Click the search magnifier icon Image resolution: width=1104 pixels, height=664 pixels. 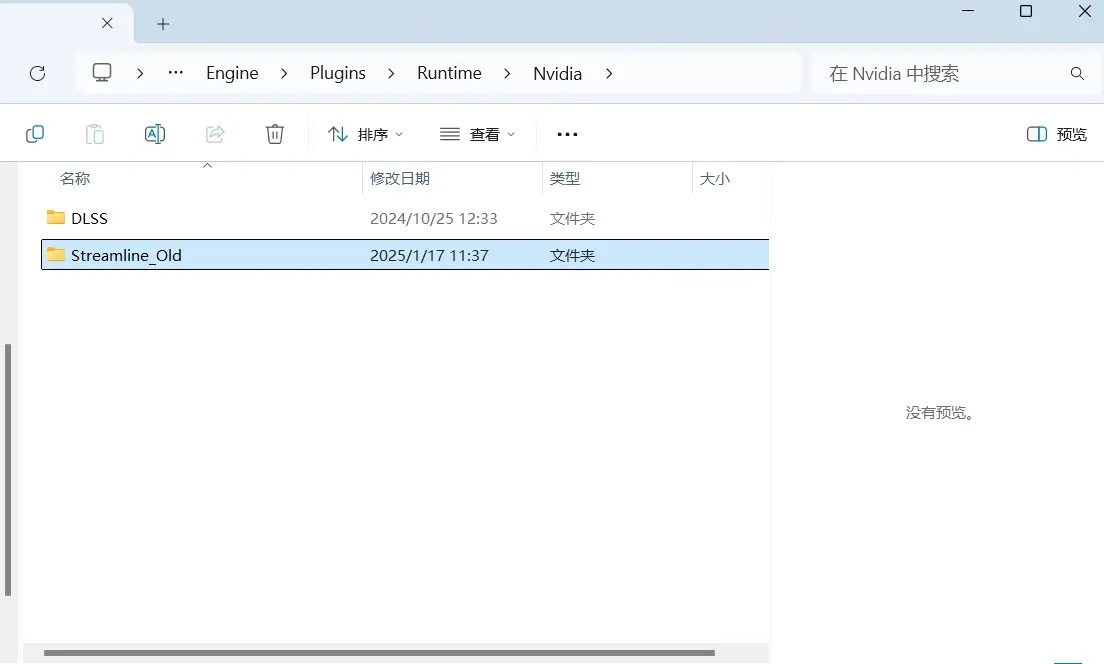pos(1077,73)
